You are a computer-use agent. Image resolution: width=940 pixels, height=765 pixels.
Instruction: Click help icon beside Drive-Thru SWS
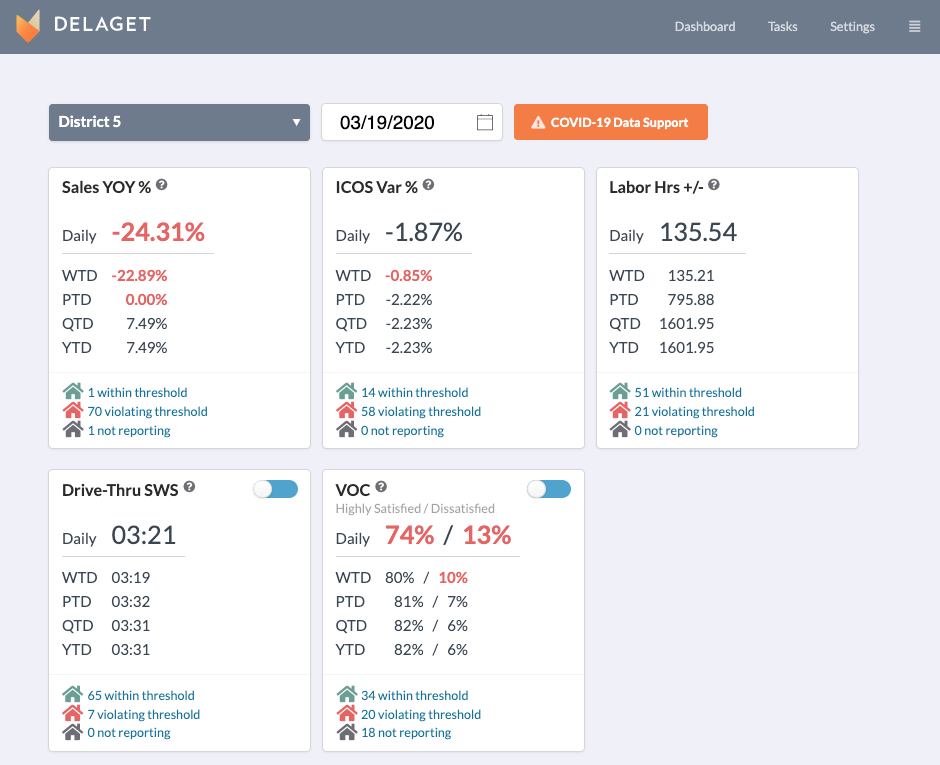(190, 487)
